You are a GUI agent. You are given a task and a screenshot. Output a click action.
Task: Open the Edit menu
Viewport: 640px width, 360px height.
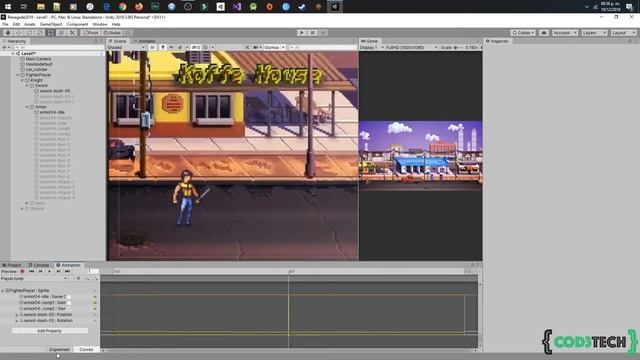coord(16,24)
